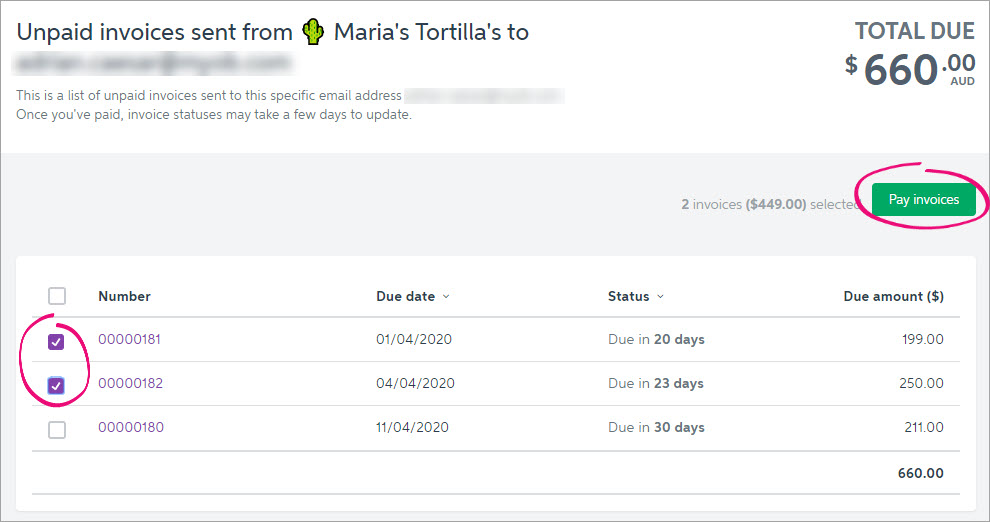Viewport: 990px width, 522px height.
Task: Click the 211.00 due amount cell
Action: pyautogui.click(x=922, y=428)
